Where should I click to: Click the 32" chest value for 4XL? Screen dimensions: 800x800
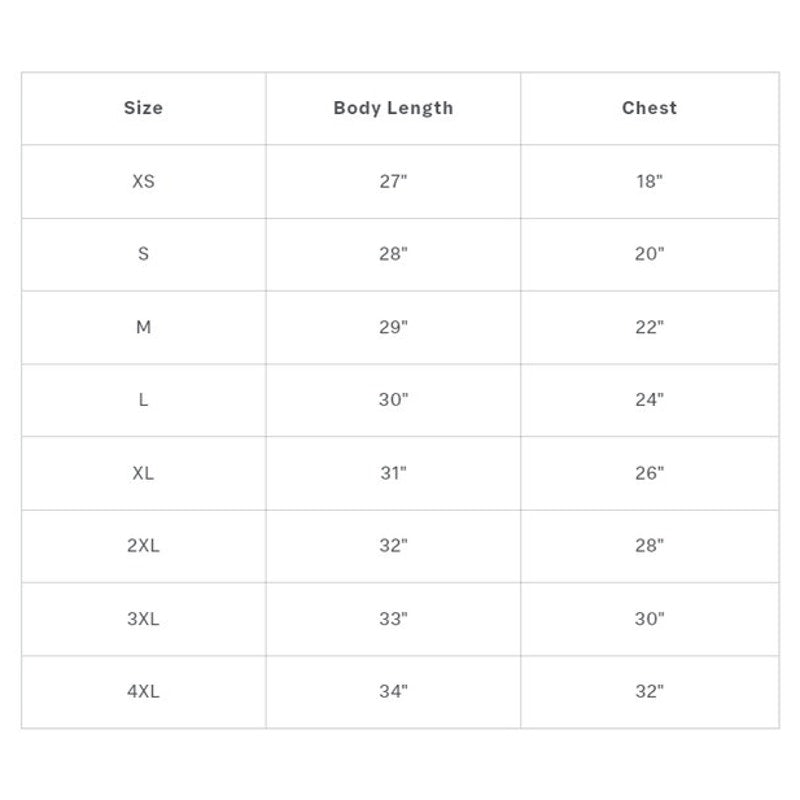tap(649, 692)
